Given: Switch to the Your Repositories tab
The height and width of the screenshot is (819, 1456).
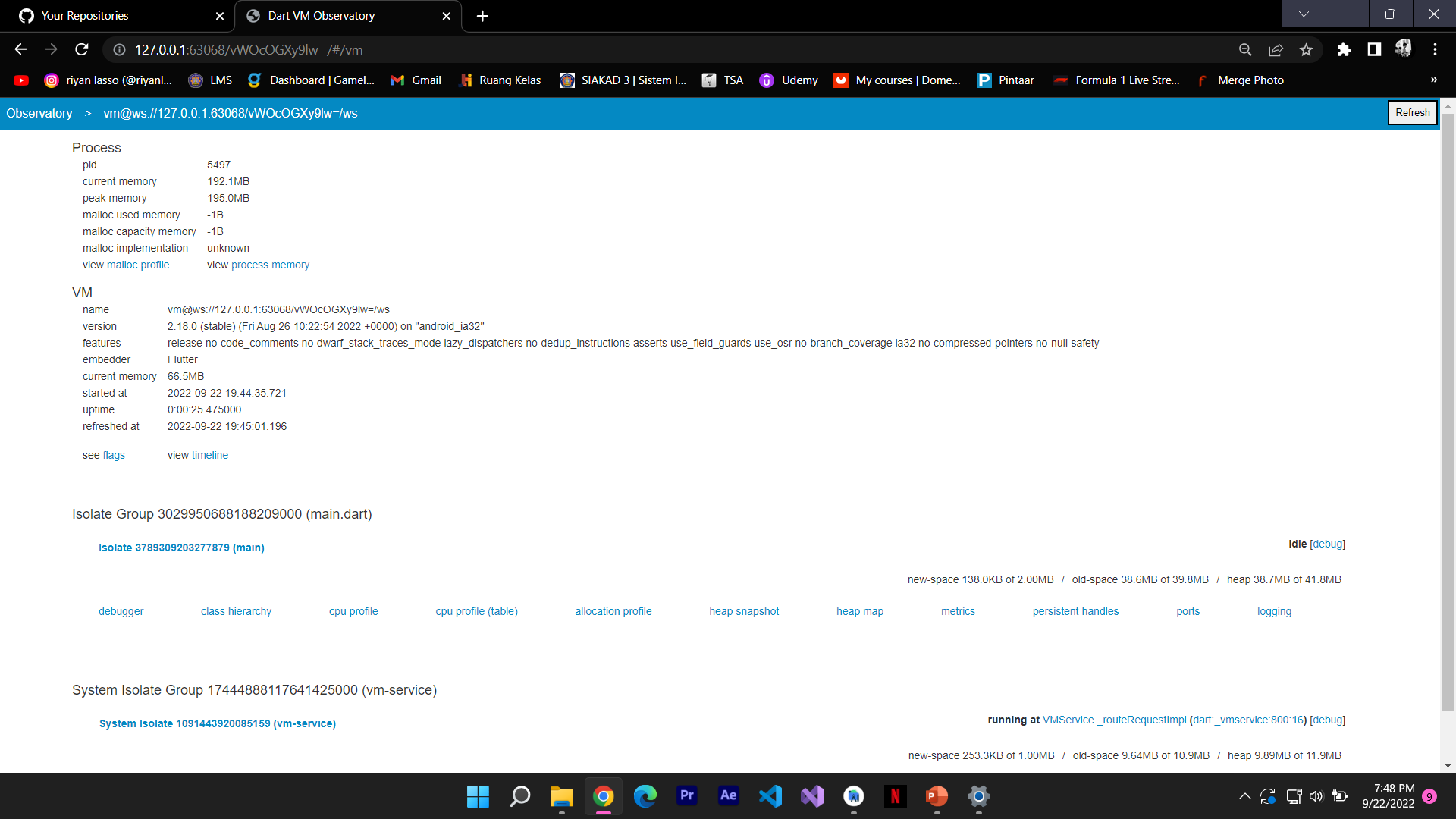Looking at the screenshot, I should pyautogui.click(x=85, y=15).
